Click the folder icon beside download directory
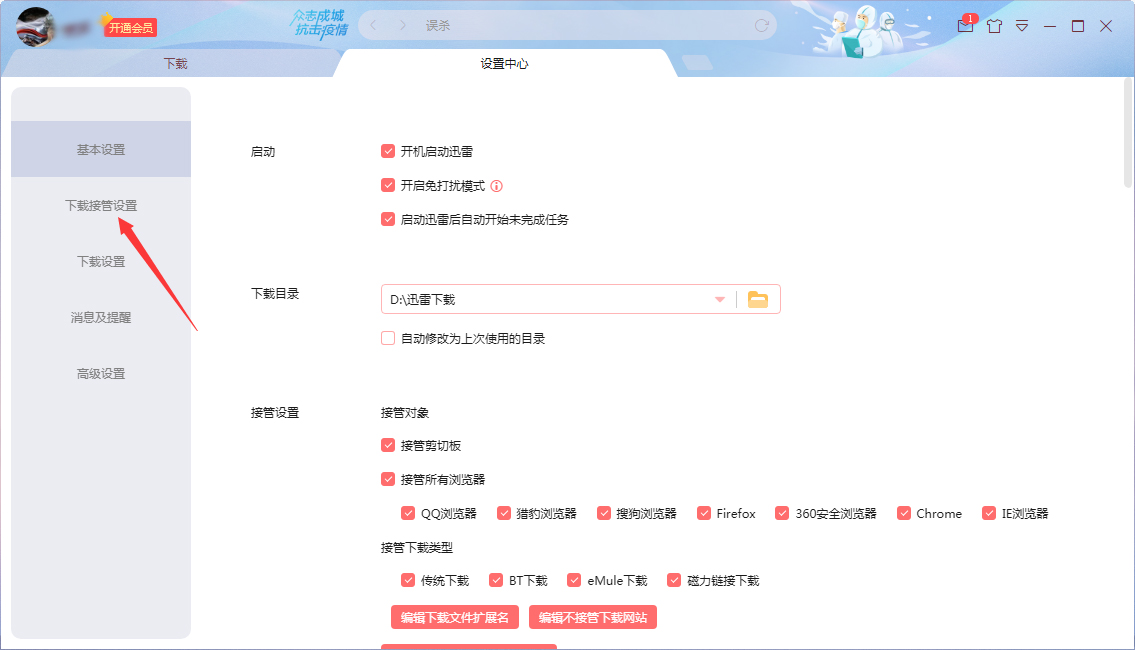1135x650 pixels. pos(757,298)
